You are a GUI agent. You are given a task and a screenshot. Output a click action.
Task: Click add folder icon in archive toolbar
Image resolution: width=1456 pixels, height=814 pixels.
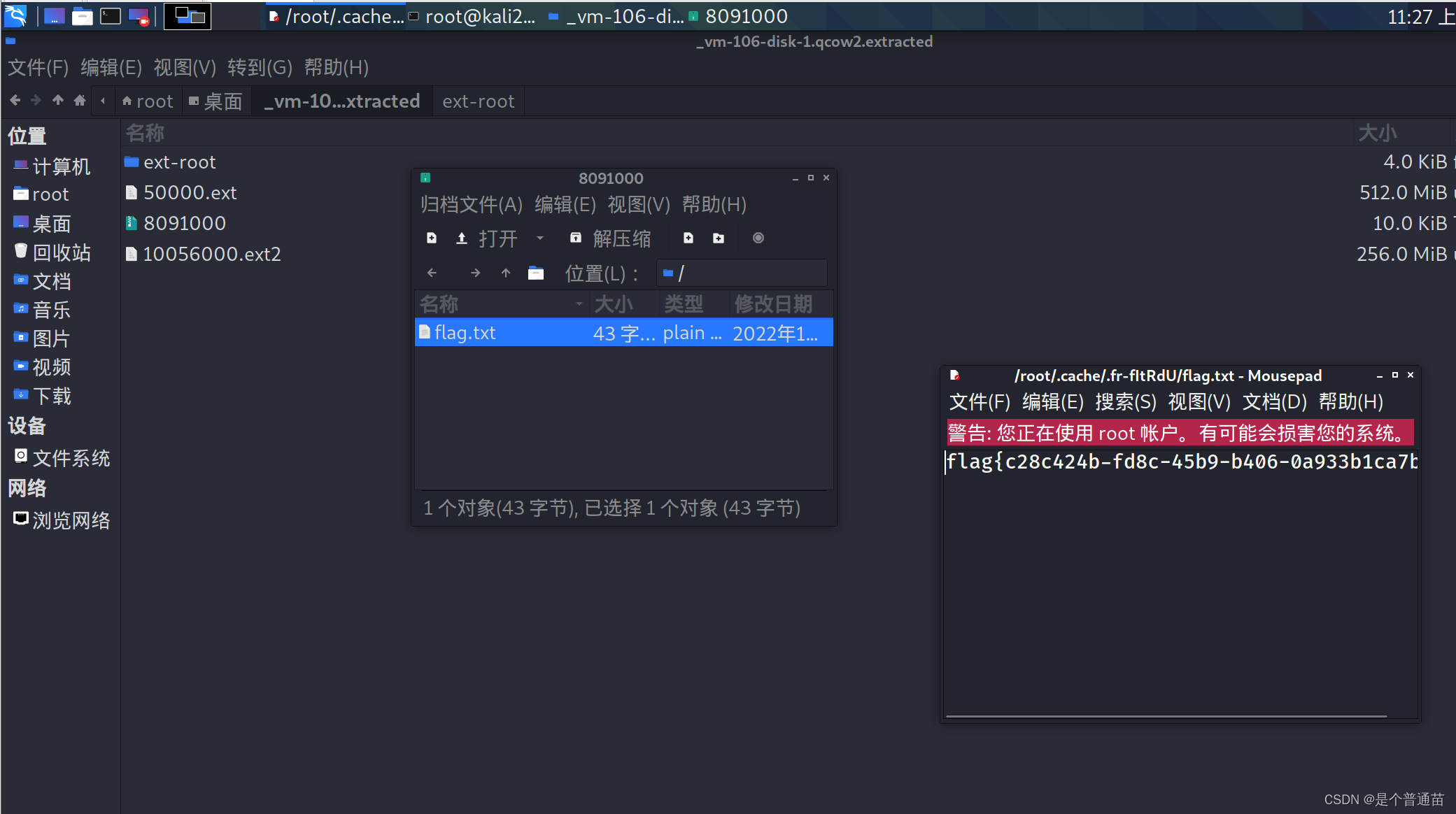[x=719, y=238]
